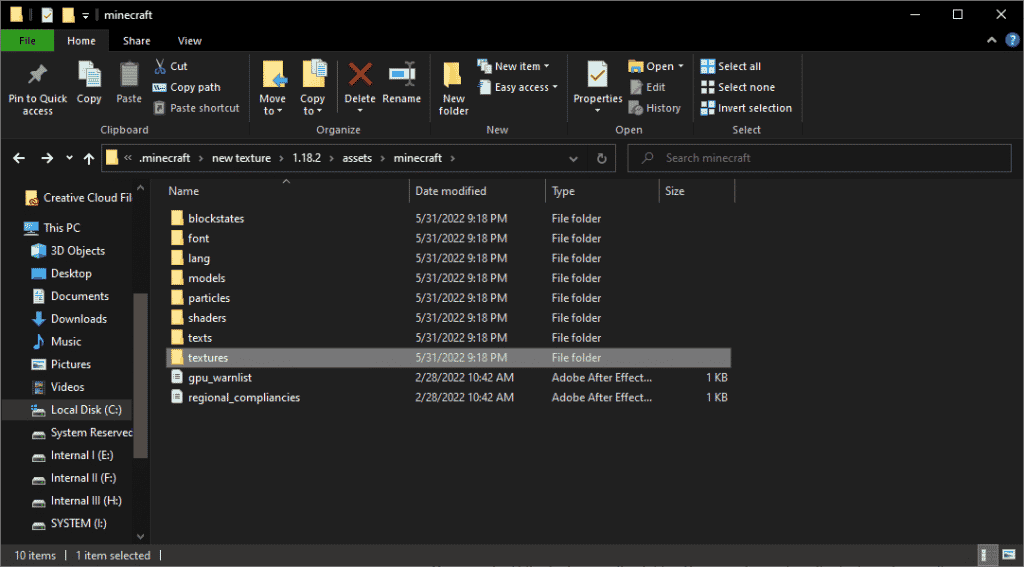
Task: Go up one folder level arrow
Action: click(x=89, y=158)
